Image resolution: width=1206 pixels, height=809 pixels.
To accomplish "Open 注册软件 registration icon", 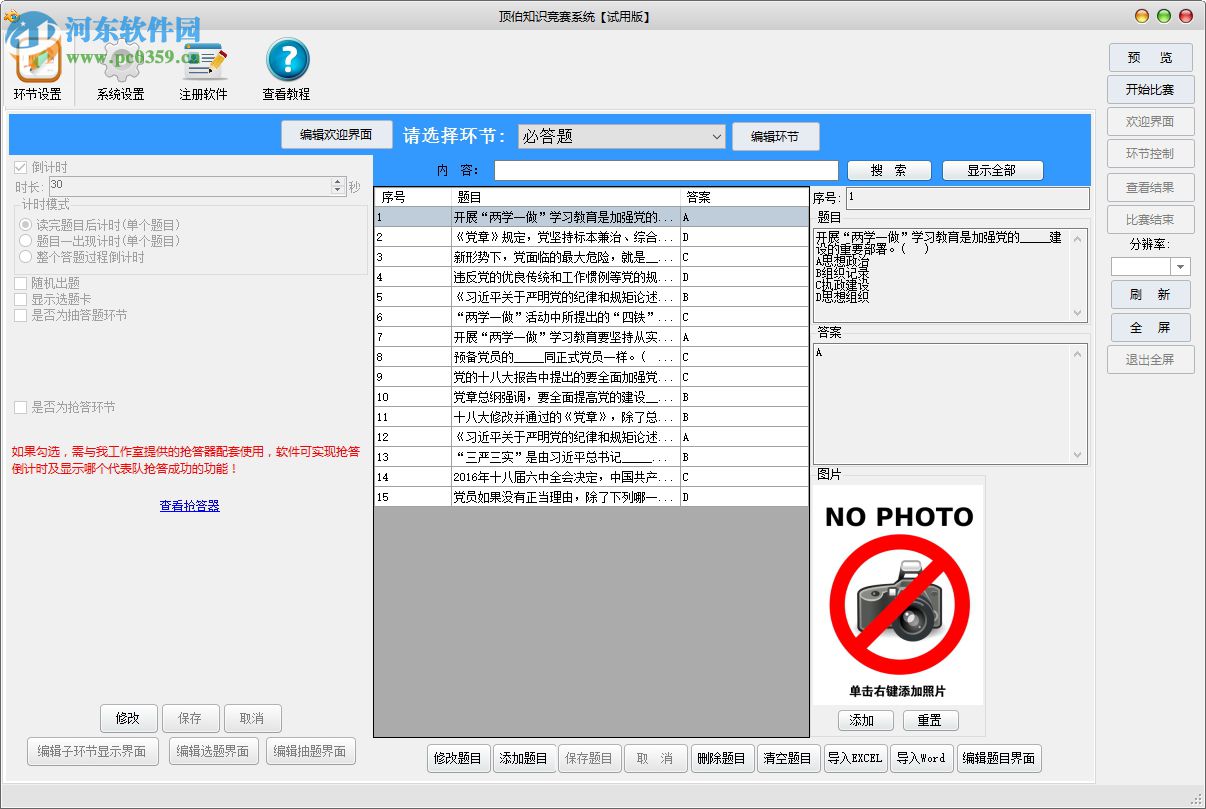I will click(x=203, y=60).
